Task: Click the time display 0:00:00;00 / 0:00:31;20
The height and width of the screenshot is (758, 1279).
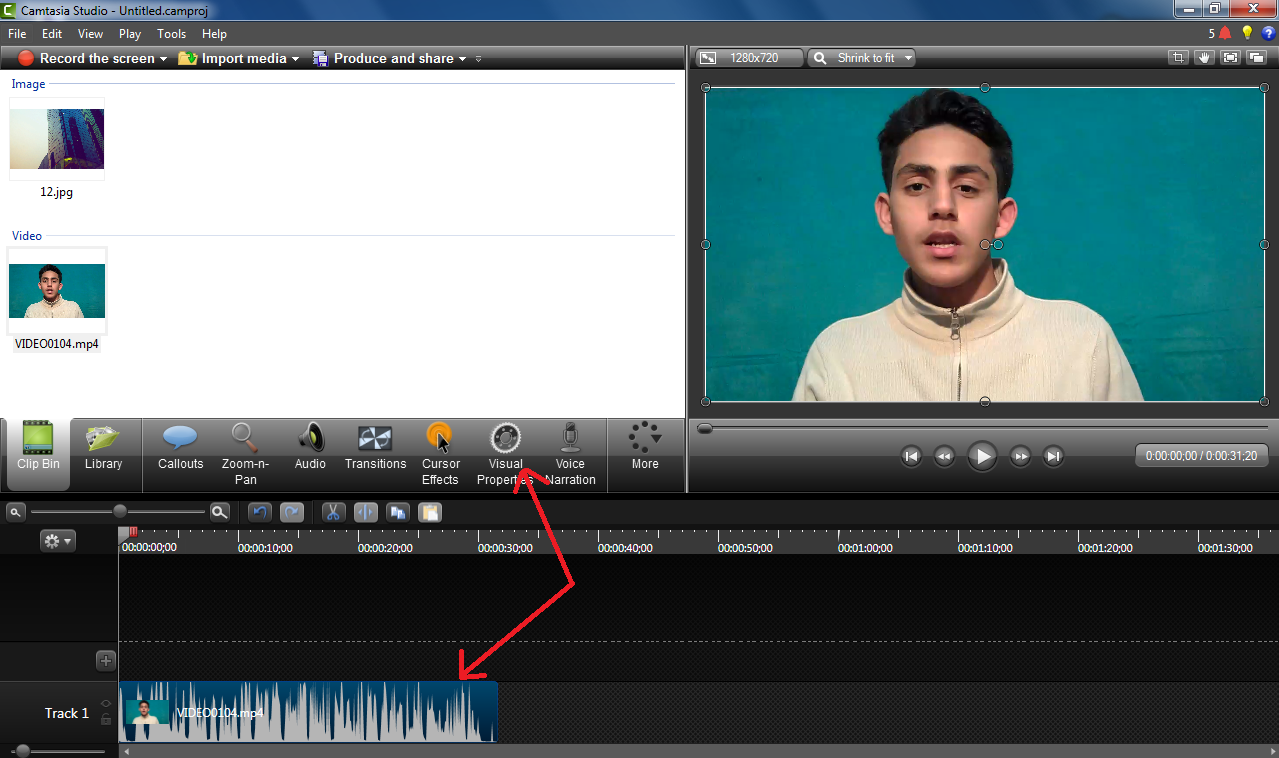Action: pos(1201,455)
